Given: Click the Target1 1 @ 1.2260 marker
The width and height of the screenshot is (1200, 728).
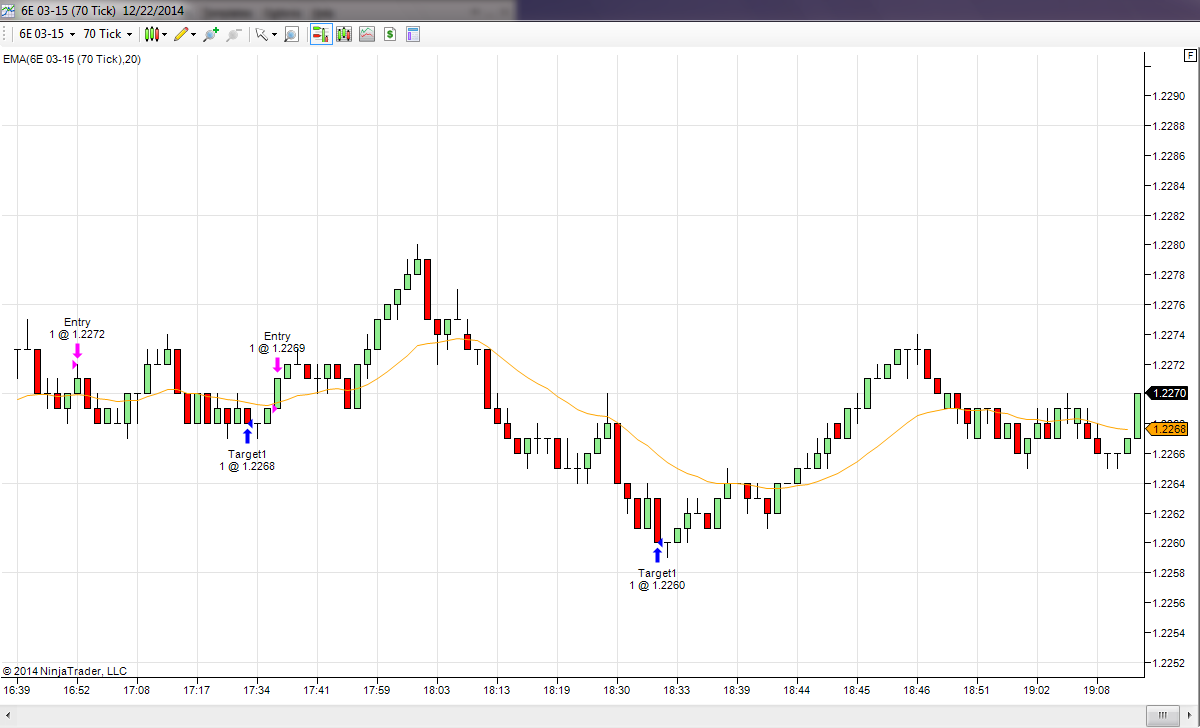Looking at the screenshot, I should point(657,567).
